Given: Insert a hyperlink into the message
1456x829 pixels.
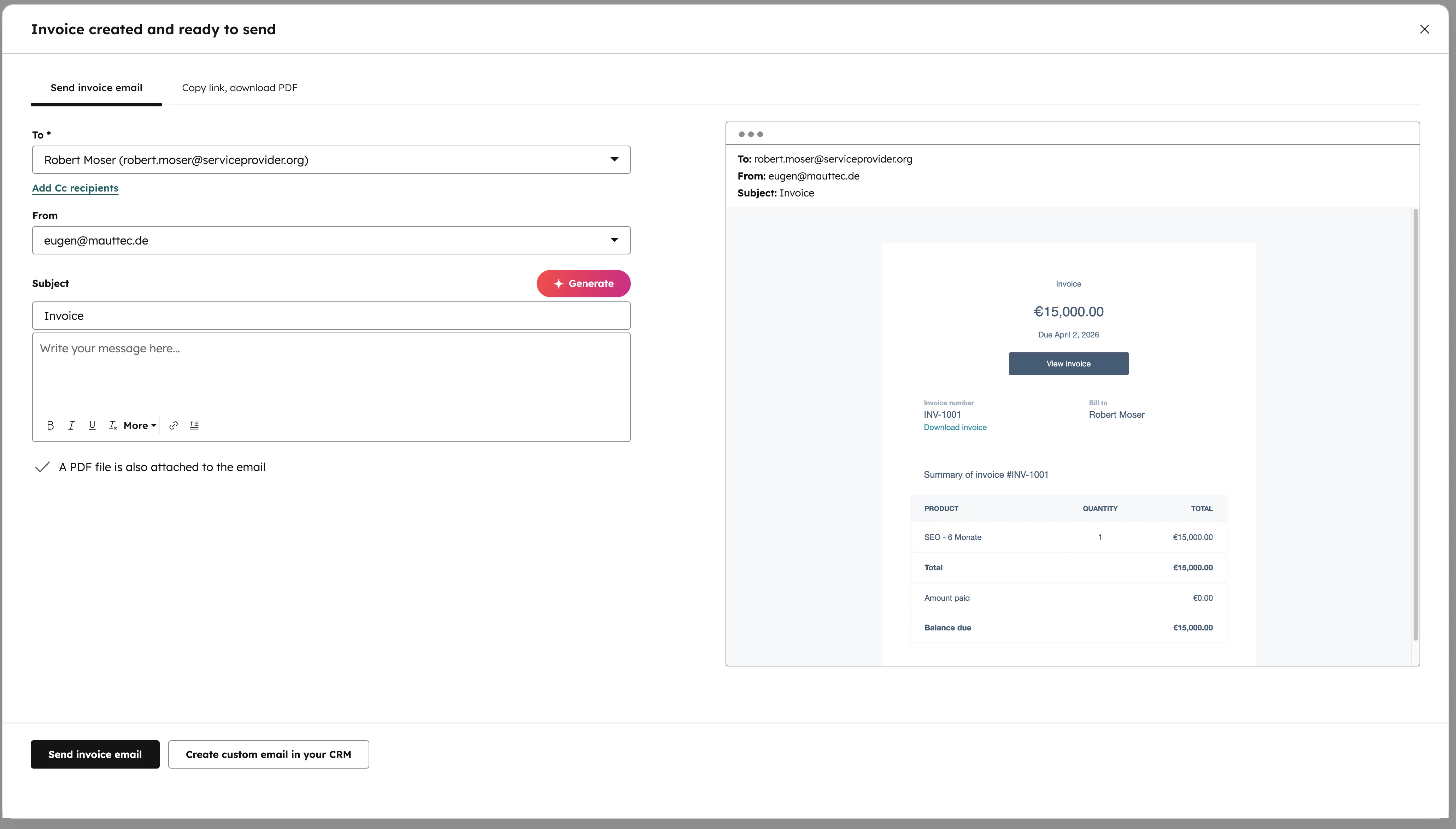Looking at the screenshot, I should pyautogui.click(x=174, y=425).
